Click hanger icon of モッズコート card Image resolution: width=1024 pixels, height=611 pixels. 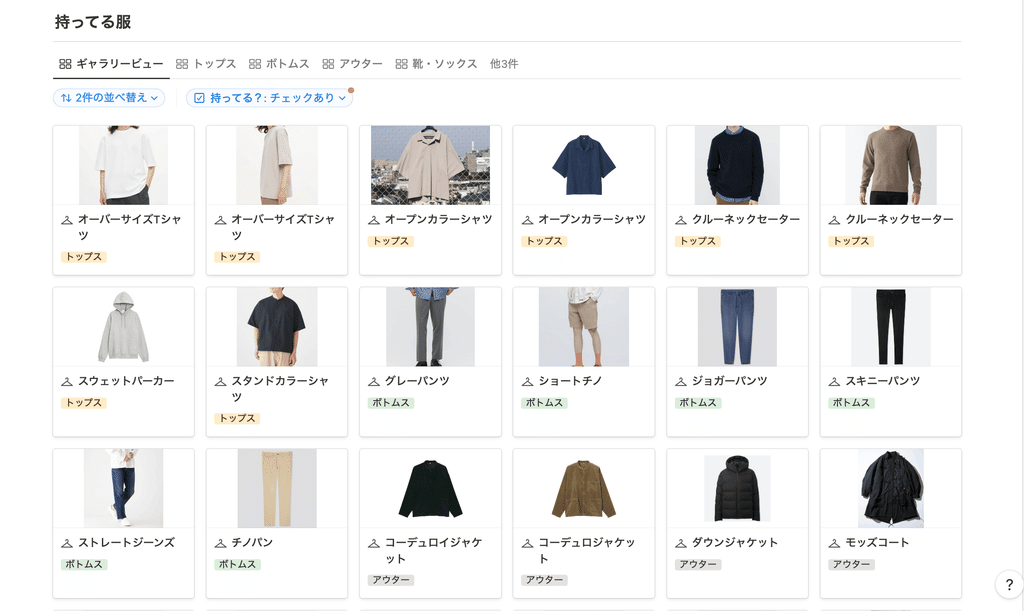point(834,543)
